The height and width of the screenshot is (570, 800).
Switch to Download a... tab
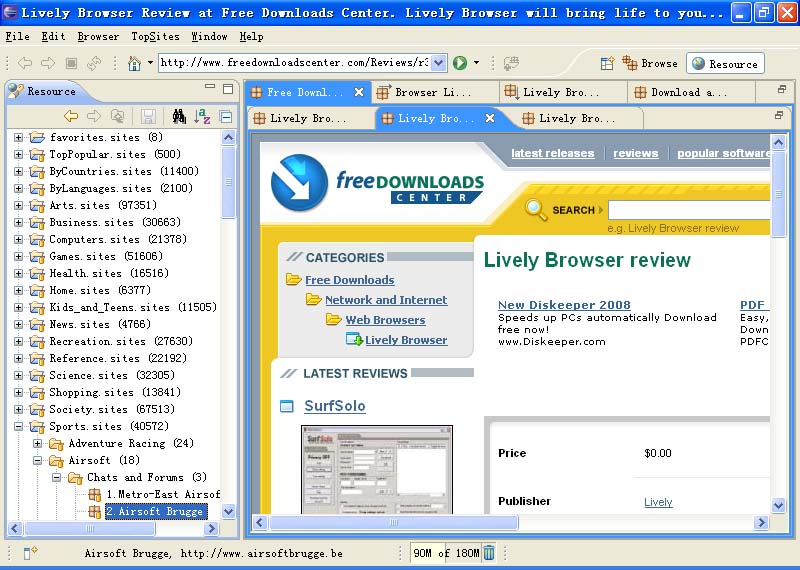coord(689,92)
